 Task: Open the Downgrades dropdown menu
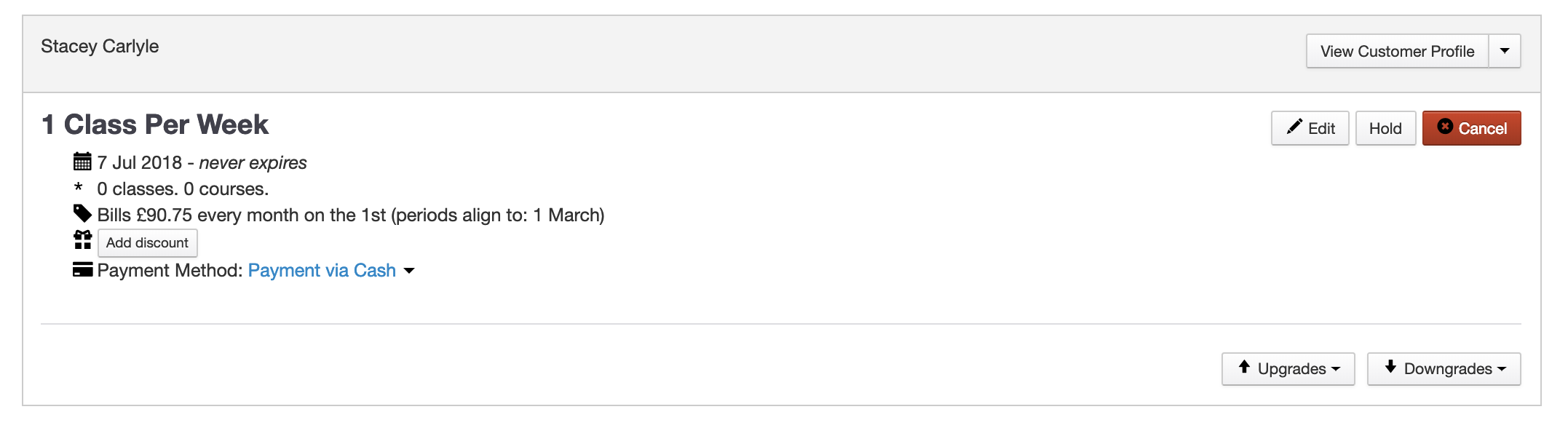[1444, 369]
